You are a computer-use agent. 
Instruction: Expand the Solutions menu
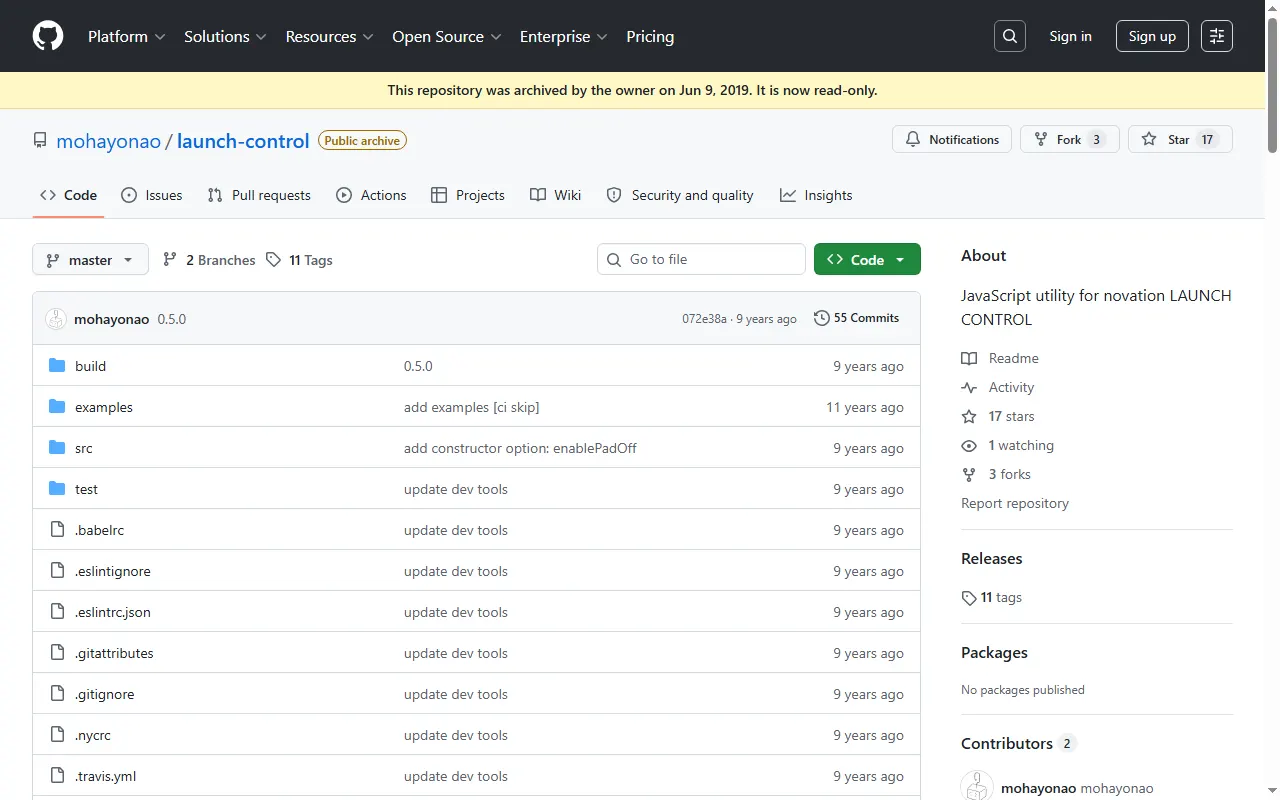tap(225, 36)
